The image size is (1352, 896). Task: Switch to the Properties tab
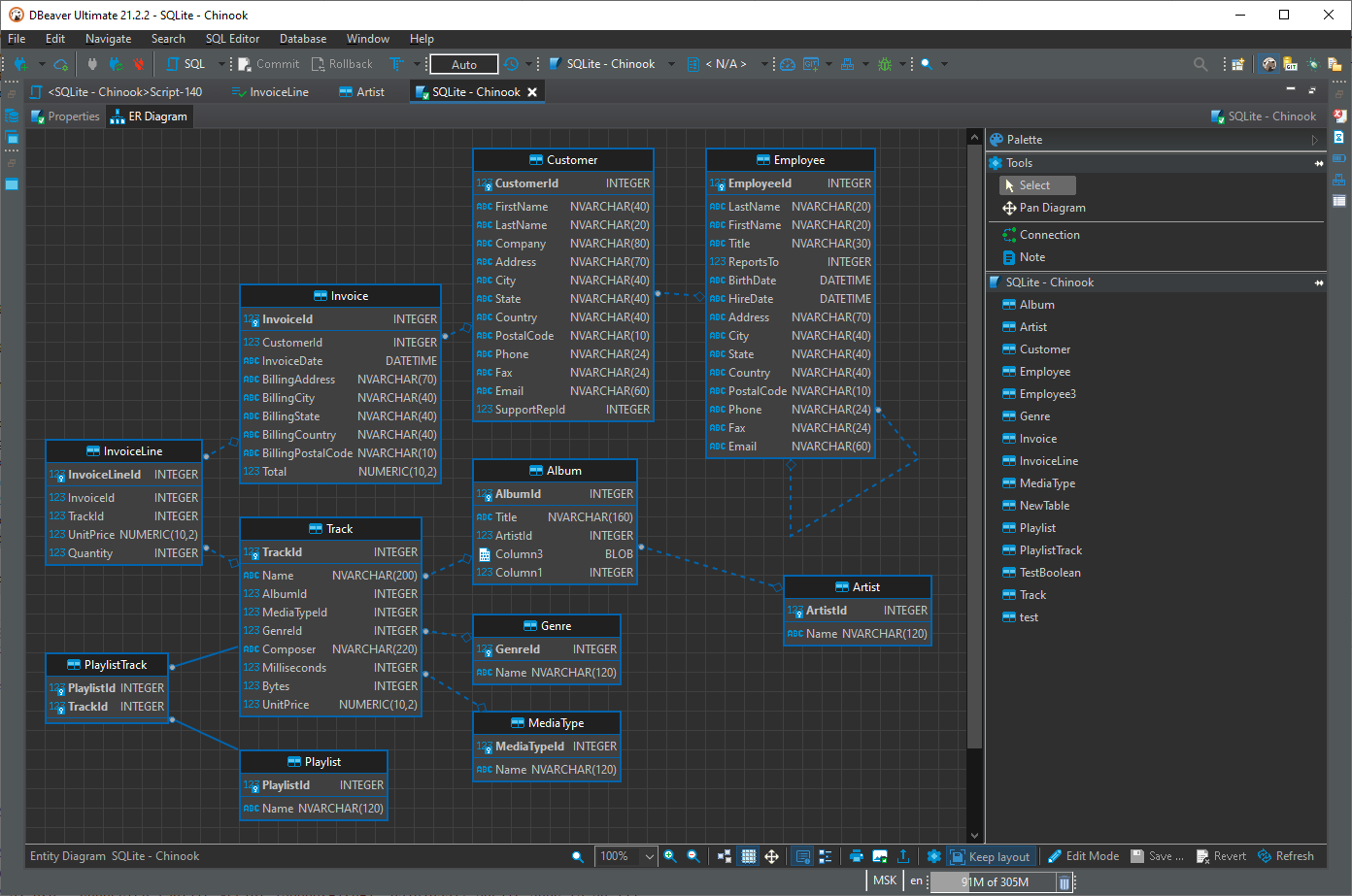(x=73, y=116)
